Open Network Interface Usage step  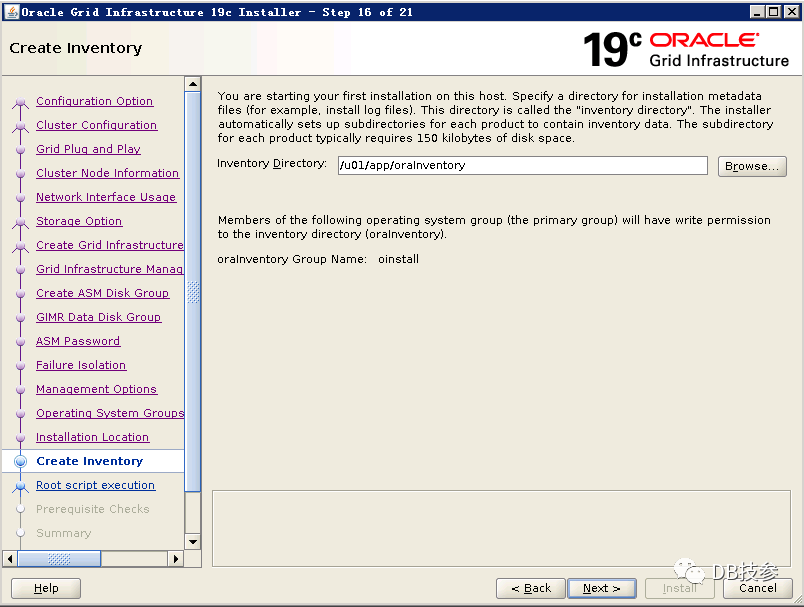click(x=105, y=197)
